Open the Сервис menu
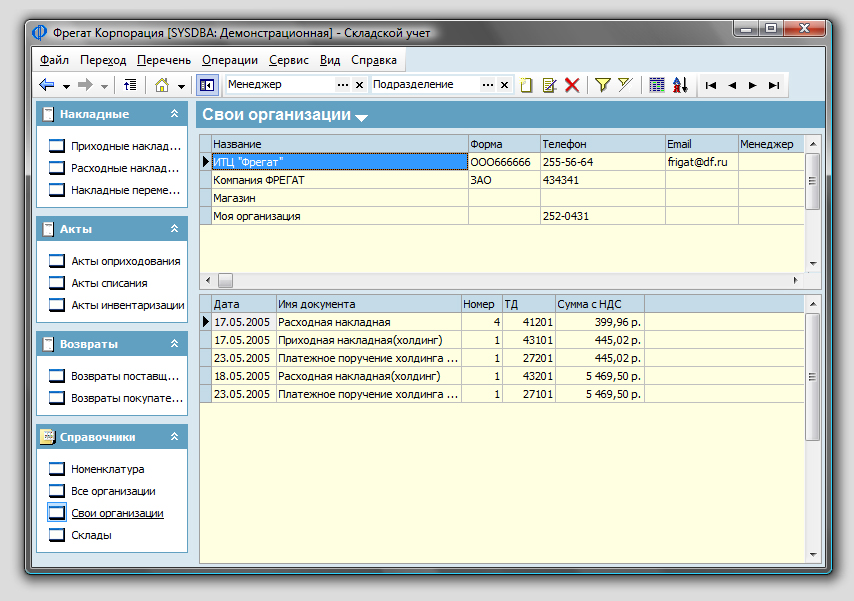The width and height of the screenshot is (854, 601). click(x=288, y=60)
